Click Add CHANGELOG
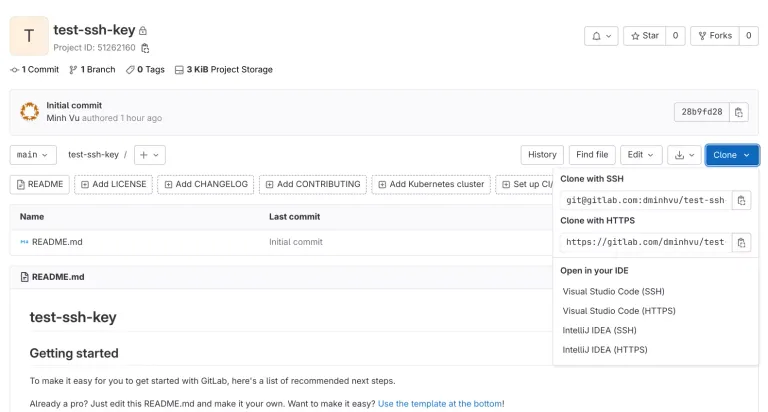This screenshot has height=412, width=768. point(206,184)
